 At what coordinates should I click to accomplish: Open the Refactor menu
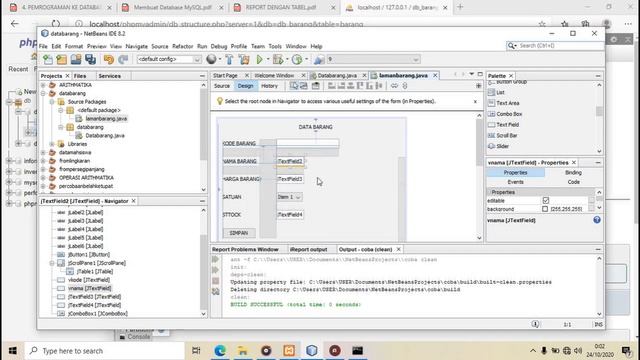point(182,47)
